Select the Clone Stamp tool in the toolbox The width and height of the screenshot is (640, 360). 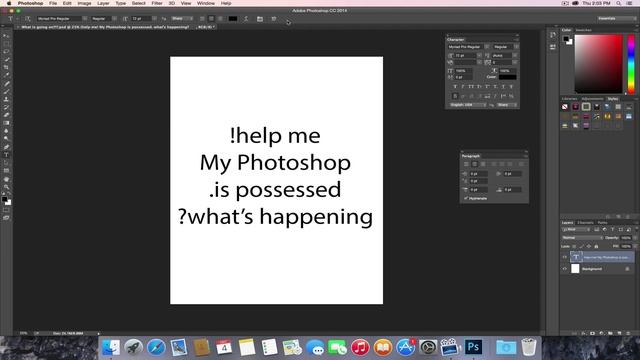6,99
